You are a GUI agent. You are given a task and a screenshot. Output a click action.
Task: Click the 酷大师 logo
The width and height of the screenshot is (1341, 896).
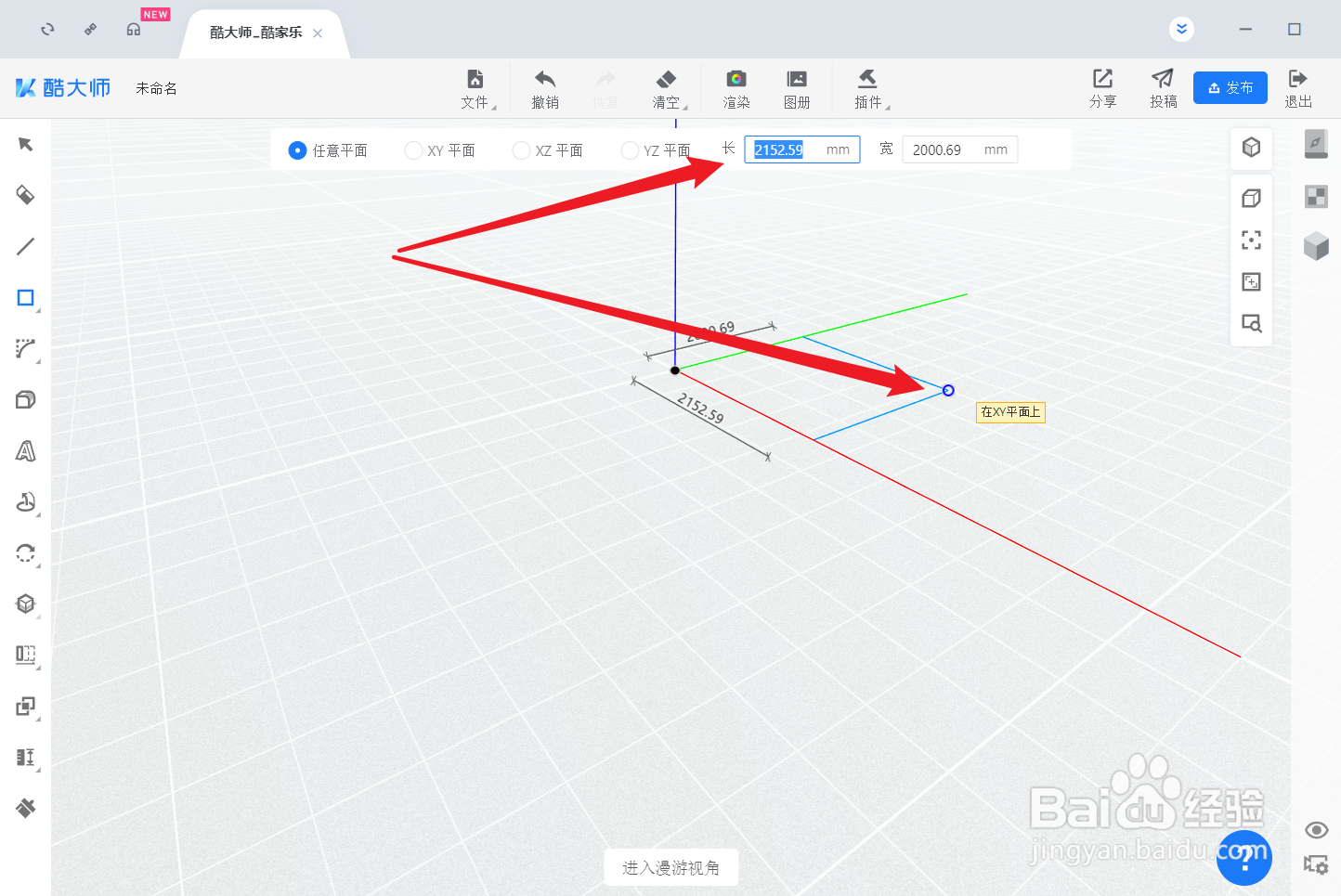(x=63, y=88)
